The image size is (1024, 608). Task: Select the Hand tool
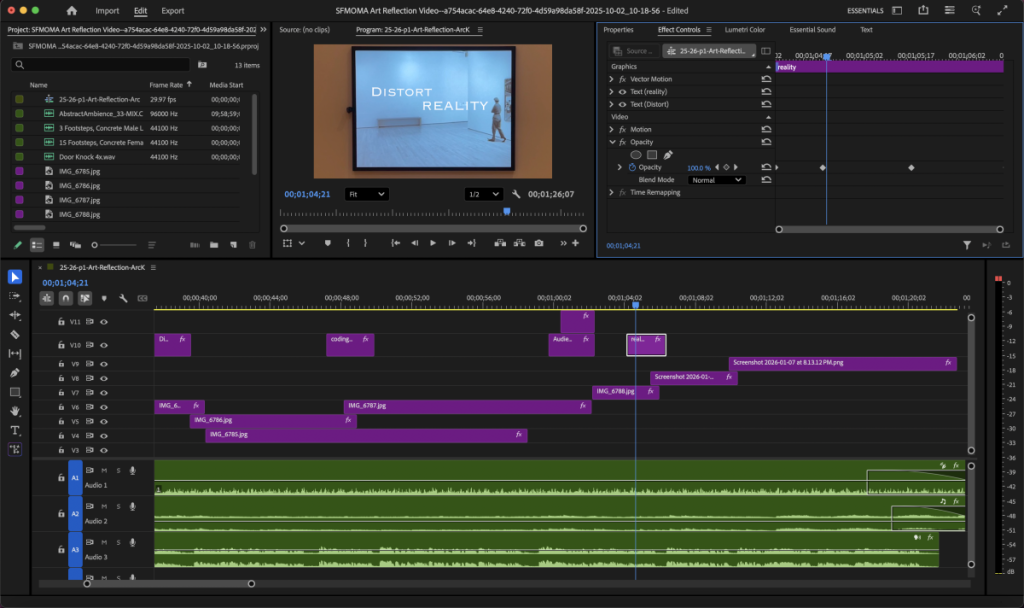pos(14,411)
